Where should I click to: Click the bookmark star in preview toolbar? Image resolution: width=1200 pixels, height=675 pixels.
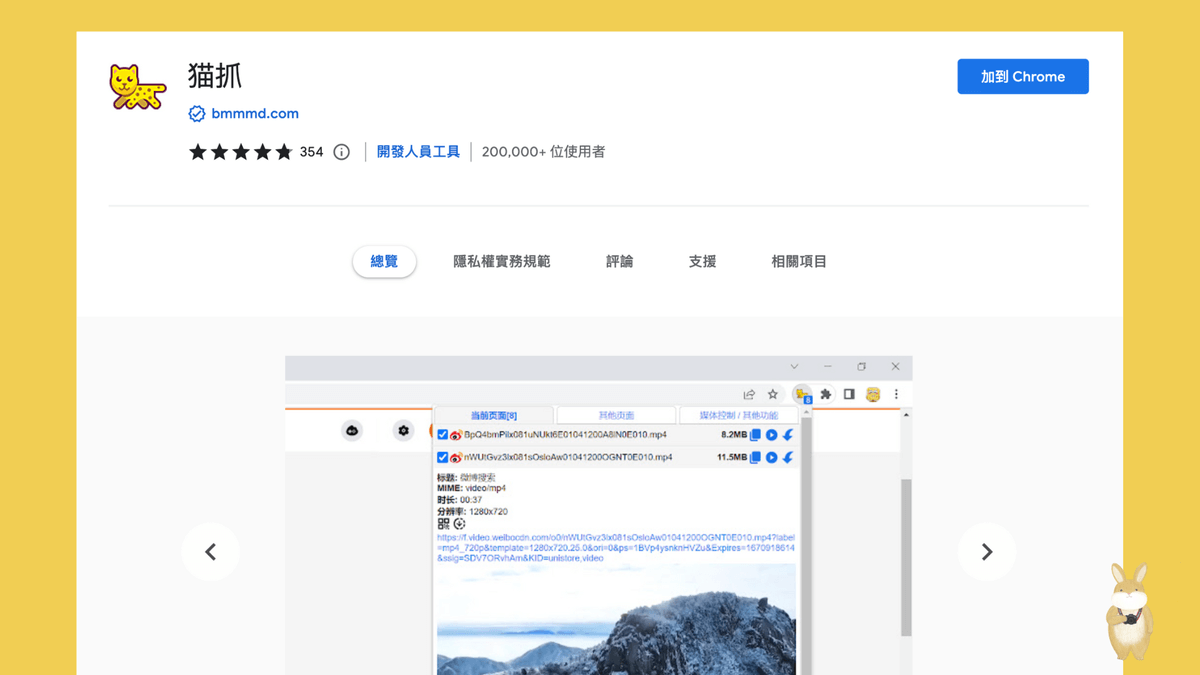click(x=773, y=395)
